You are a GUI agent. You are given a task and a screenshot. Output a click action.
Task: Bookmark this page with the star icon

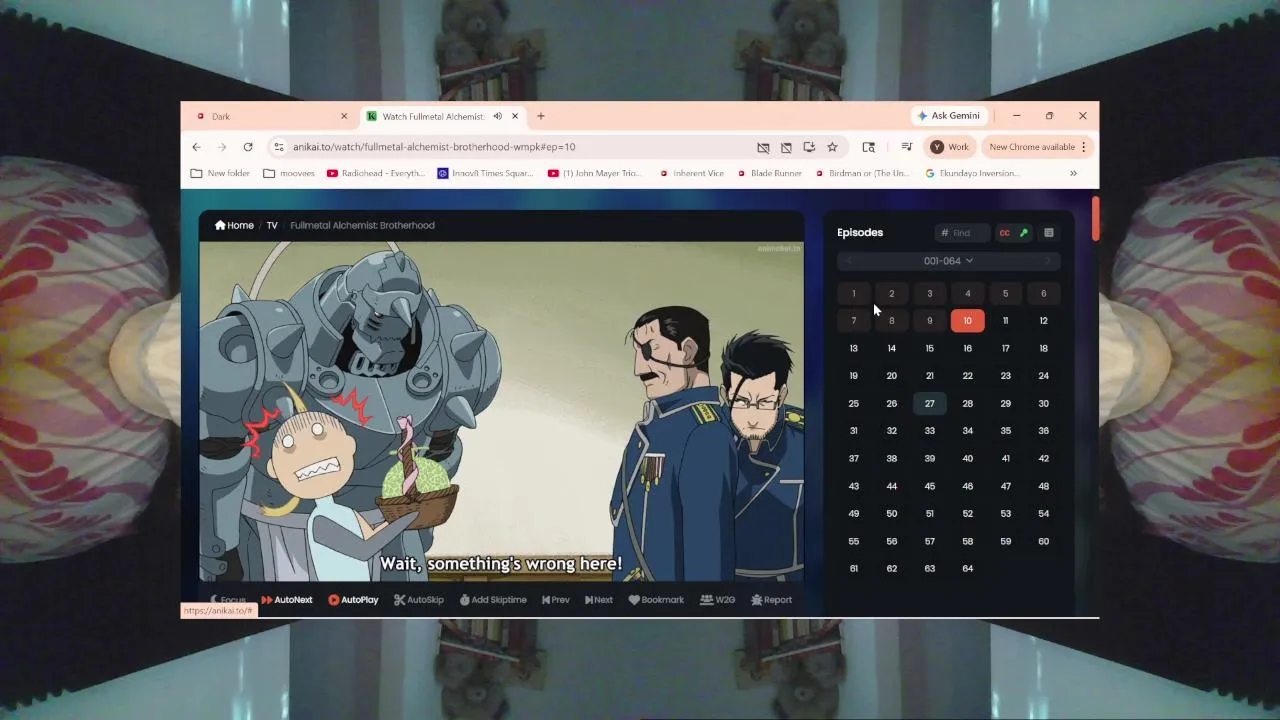(832, 147)
